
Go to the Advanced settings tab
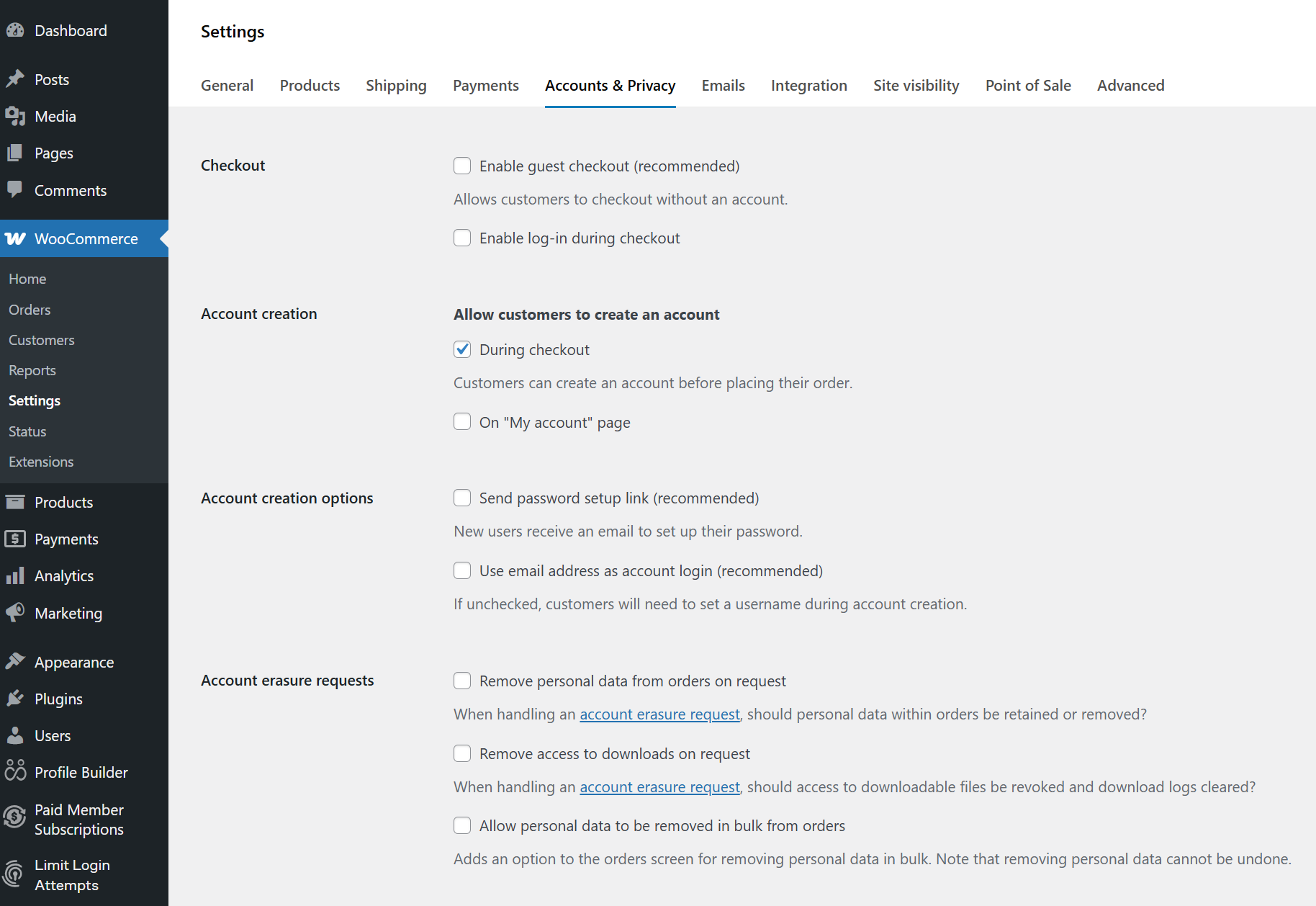tap(1131, 85)
